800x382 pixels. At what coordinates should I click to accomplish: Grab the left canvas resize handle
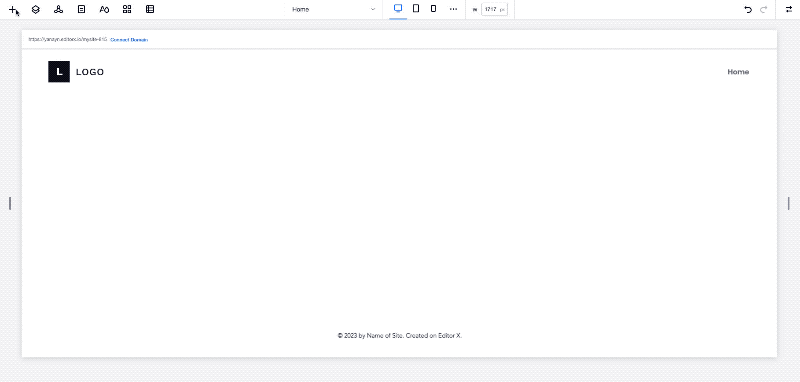tap(10, 203)
